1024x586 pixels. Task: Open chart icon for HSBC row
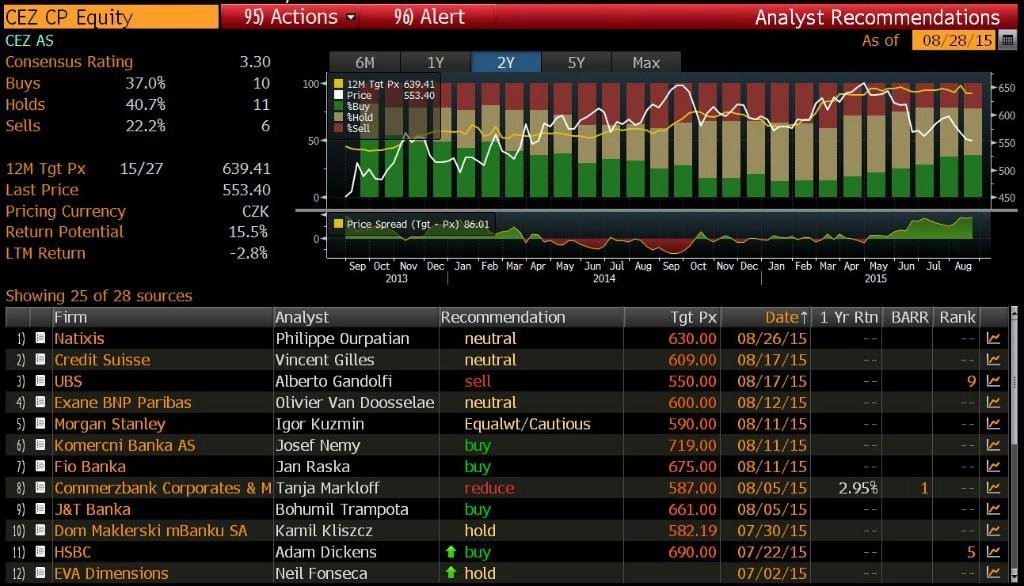click(x=993, y=552)
